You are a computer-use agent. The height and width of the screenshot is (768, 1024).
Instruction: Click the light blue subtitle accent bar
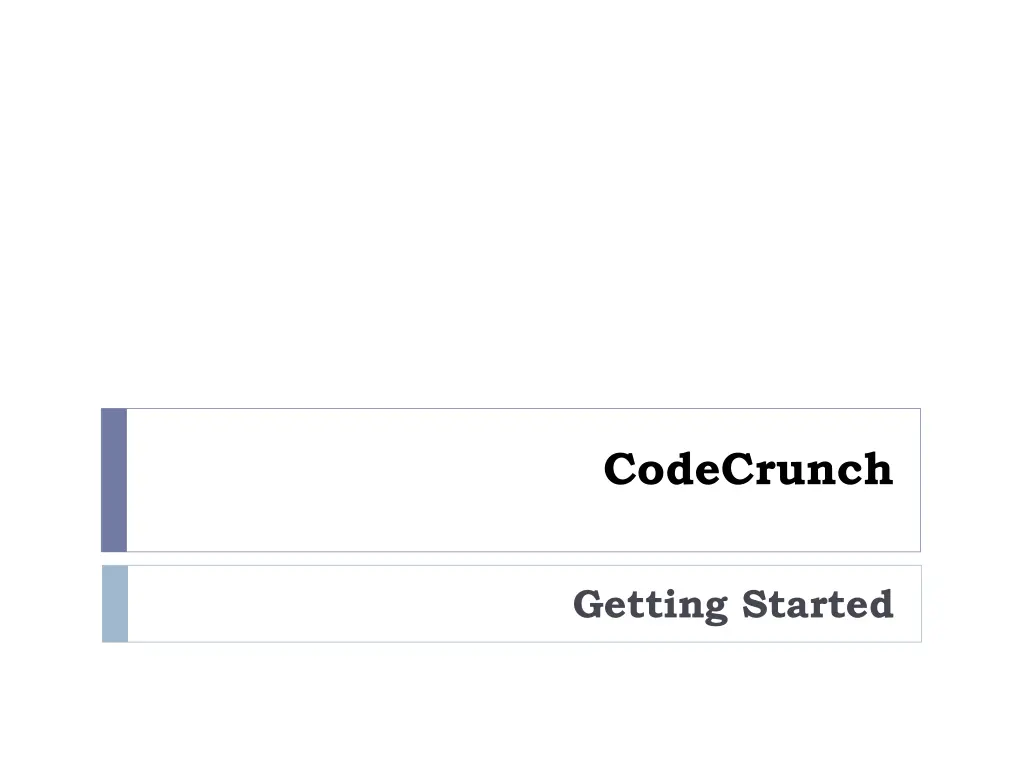[115, 603]
